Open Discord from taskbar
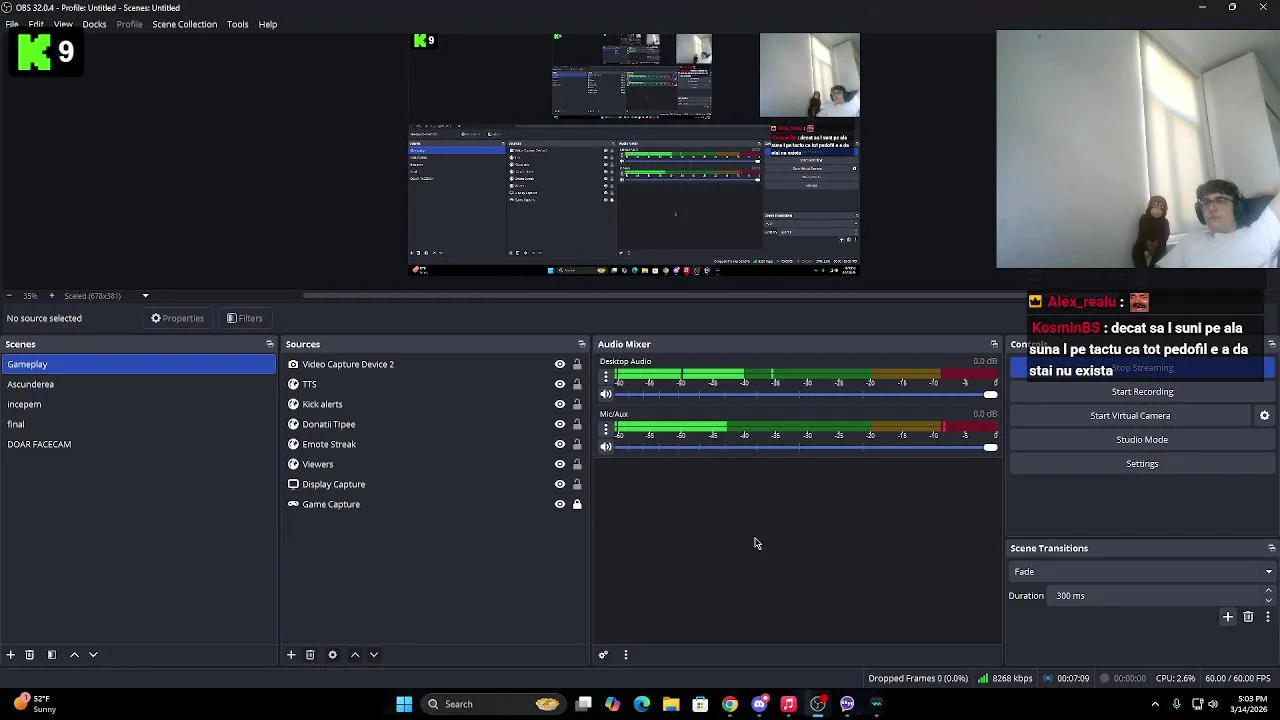The image size is (1280, 720). (x=759, y=704)
